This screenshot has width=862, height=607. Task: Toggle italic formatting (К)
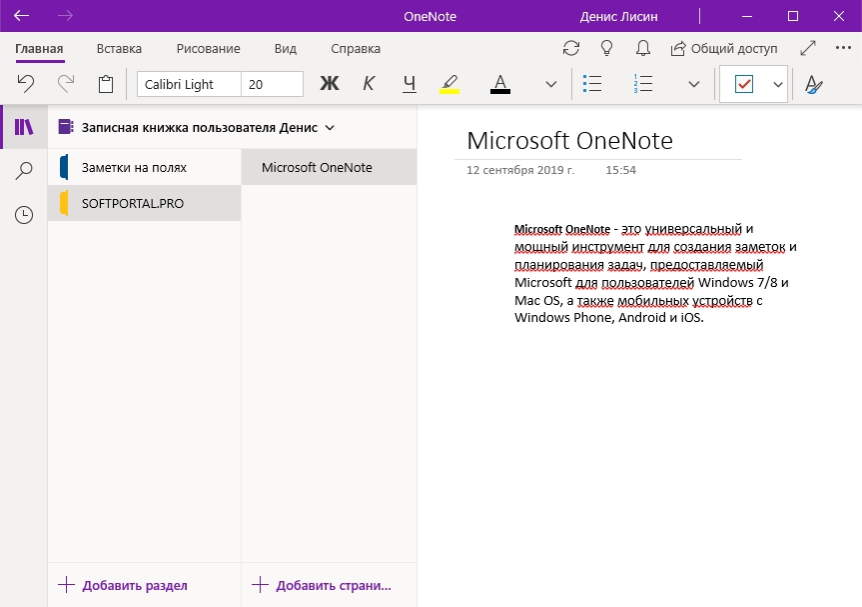click(369, 84)
